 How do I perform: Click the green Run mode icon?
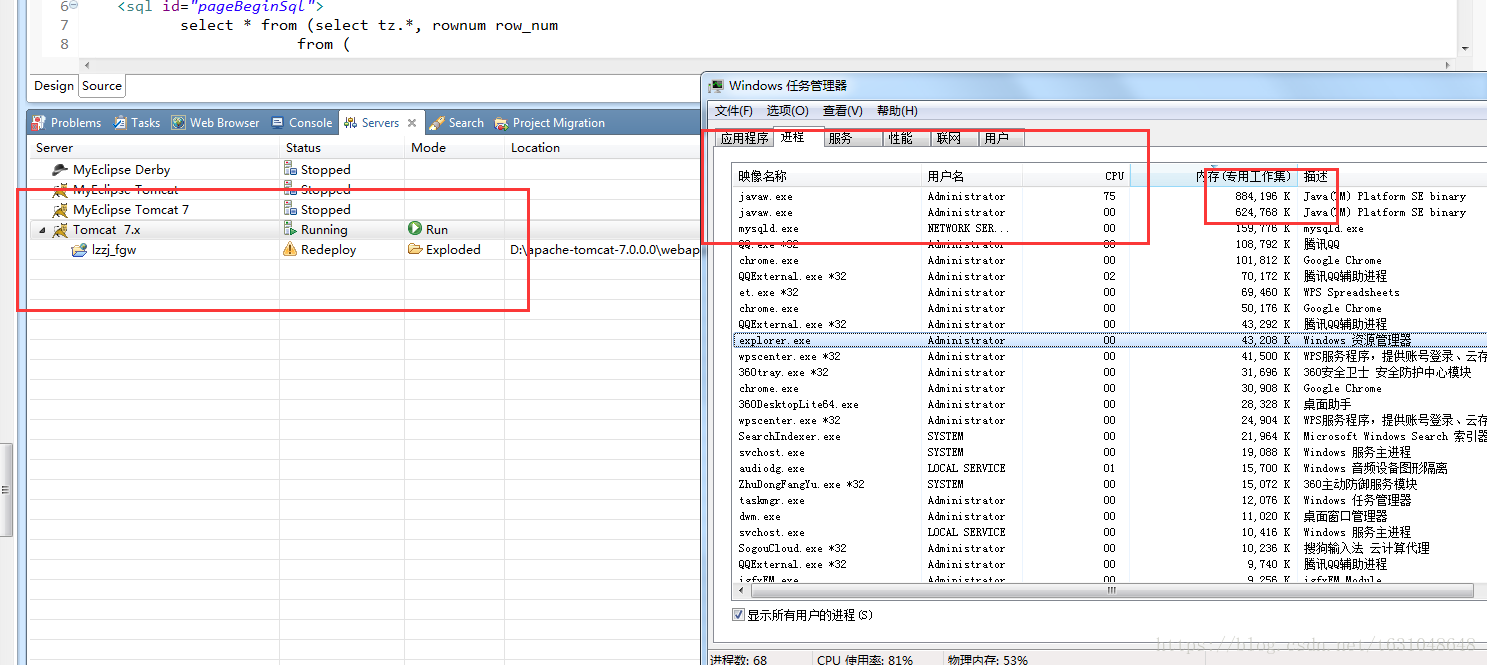pyautogui.click(x=415, y=229)
